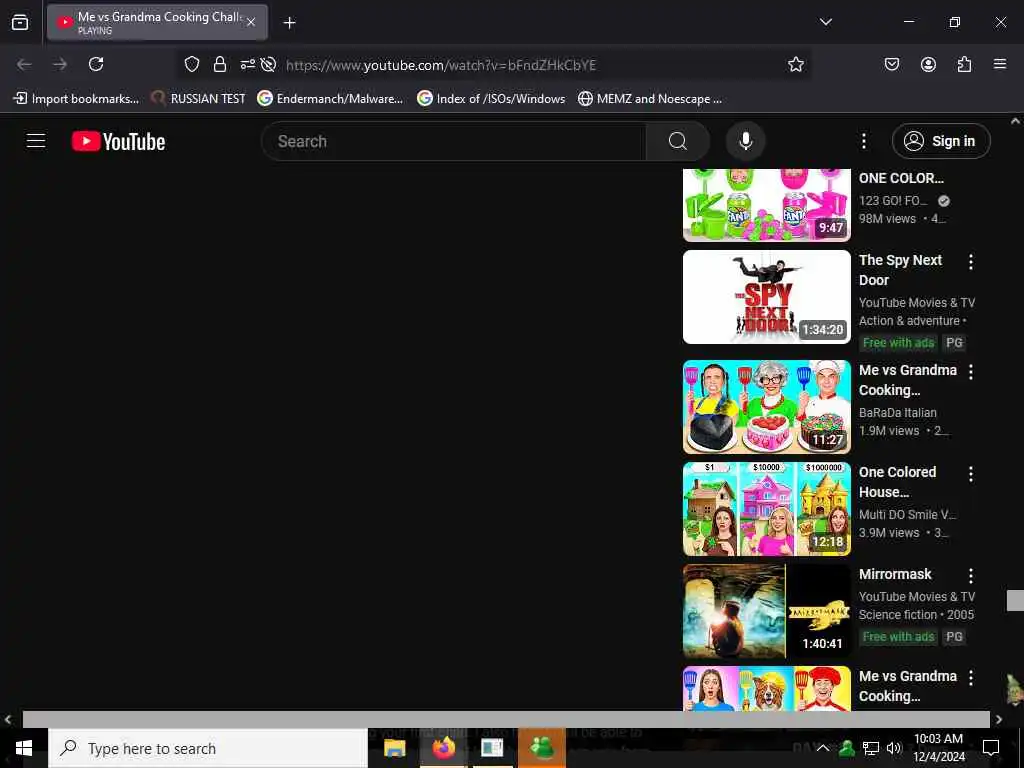Show hidden system tray icons chevron
This screenshot has height=768, width=1024.
click(823, 748)
